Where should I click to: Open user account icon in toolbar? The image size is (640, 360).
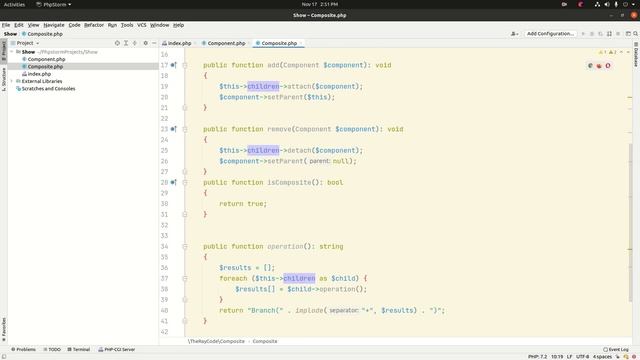click(x=514, y=34)
